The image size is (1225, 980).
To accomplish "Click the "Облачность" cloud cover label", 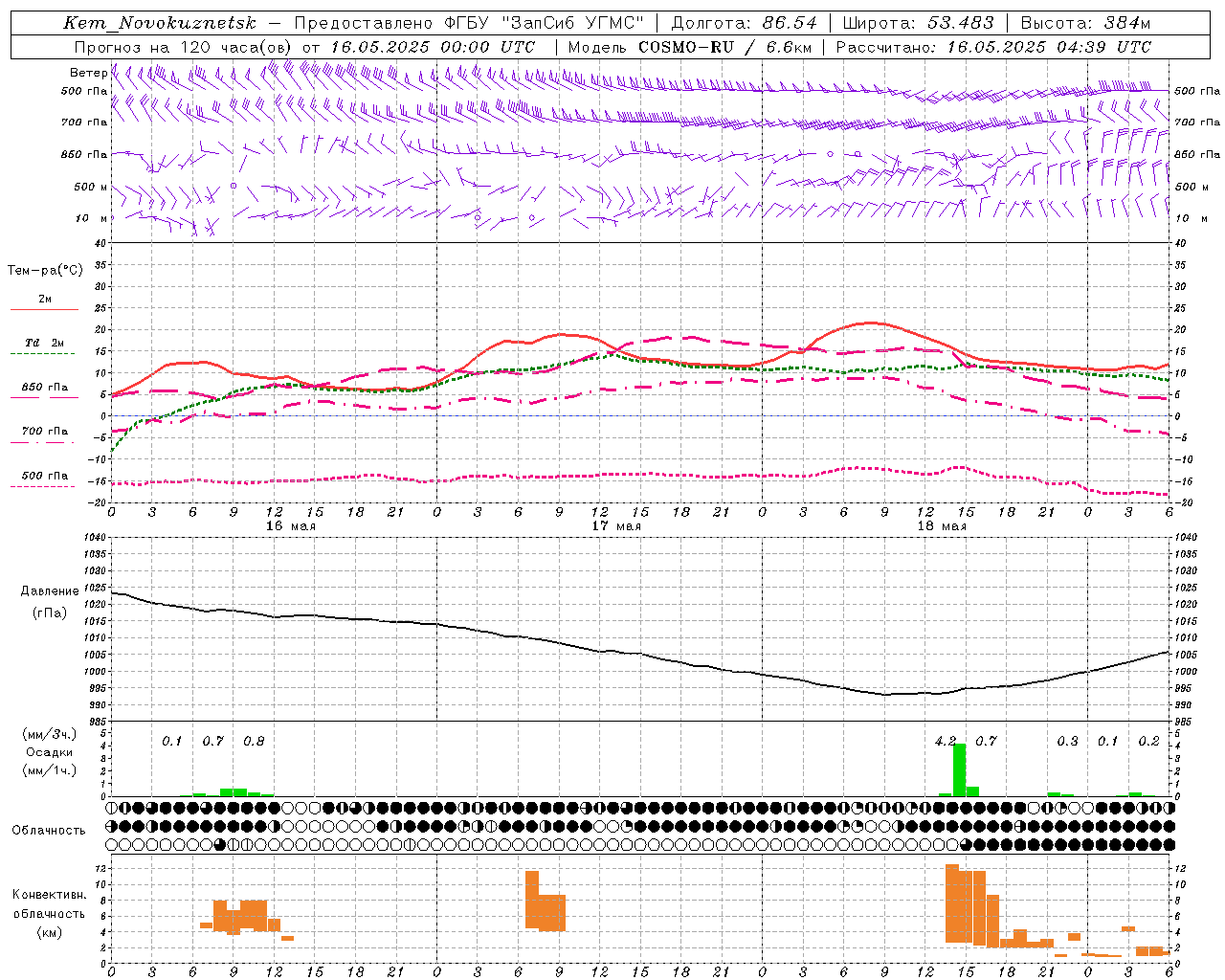I will point(49,830).
